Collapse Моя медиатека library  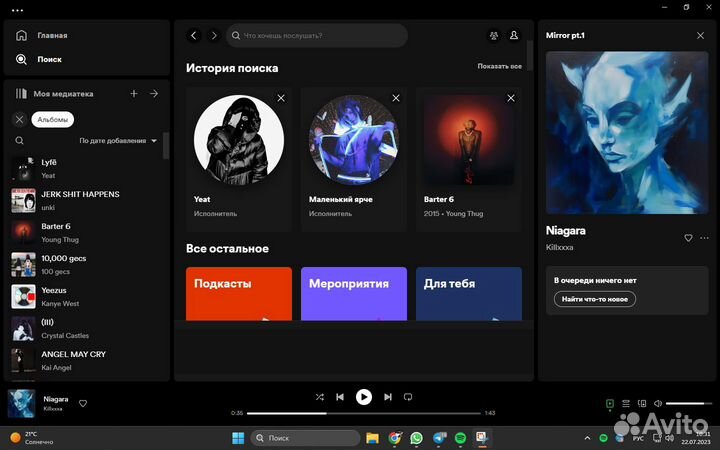coord(54,94)
